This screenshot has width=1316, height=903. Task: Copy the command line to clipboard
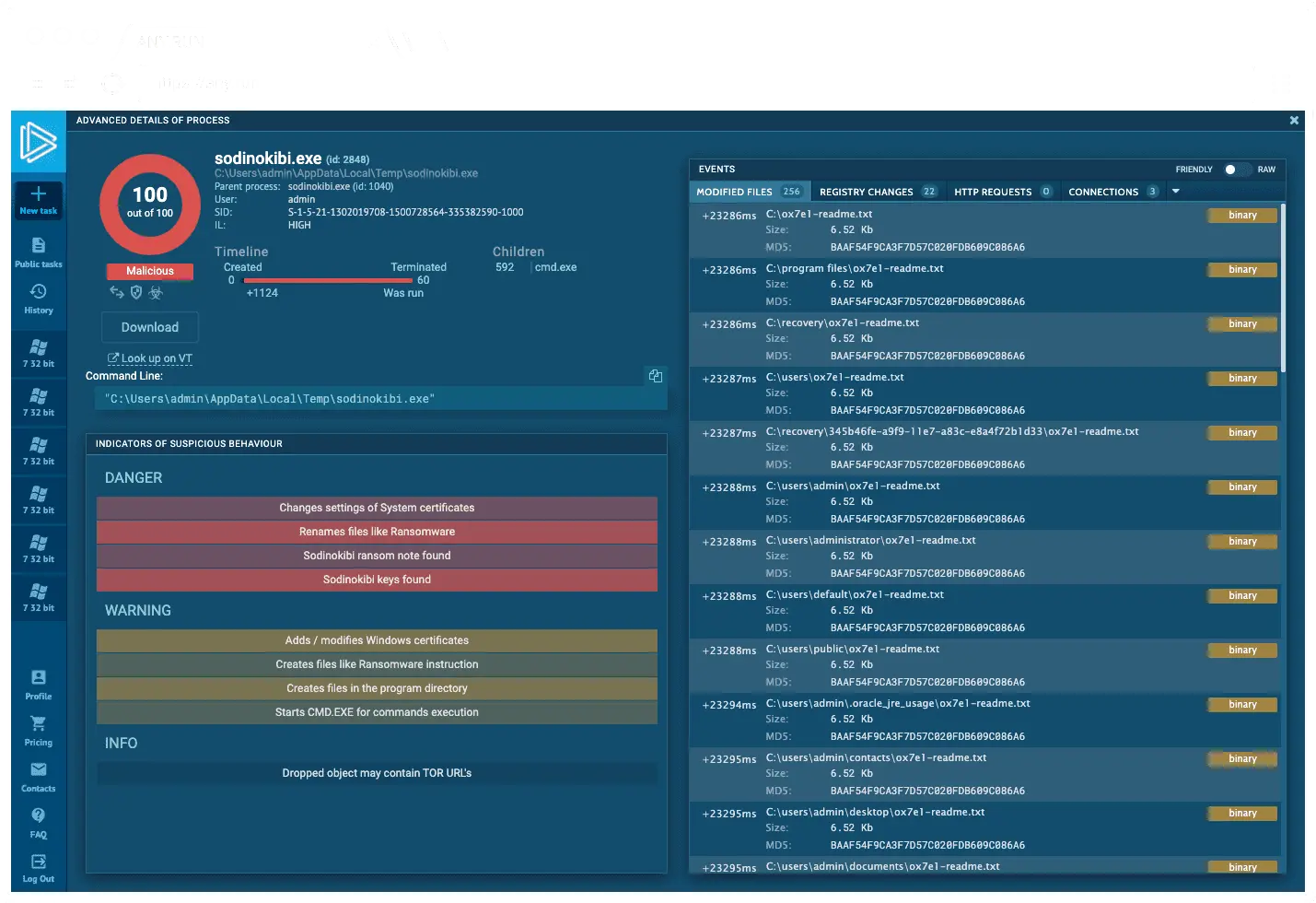pos(655,376)
